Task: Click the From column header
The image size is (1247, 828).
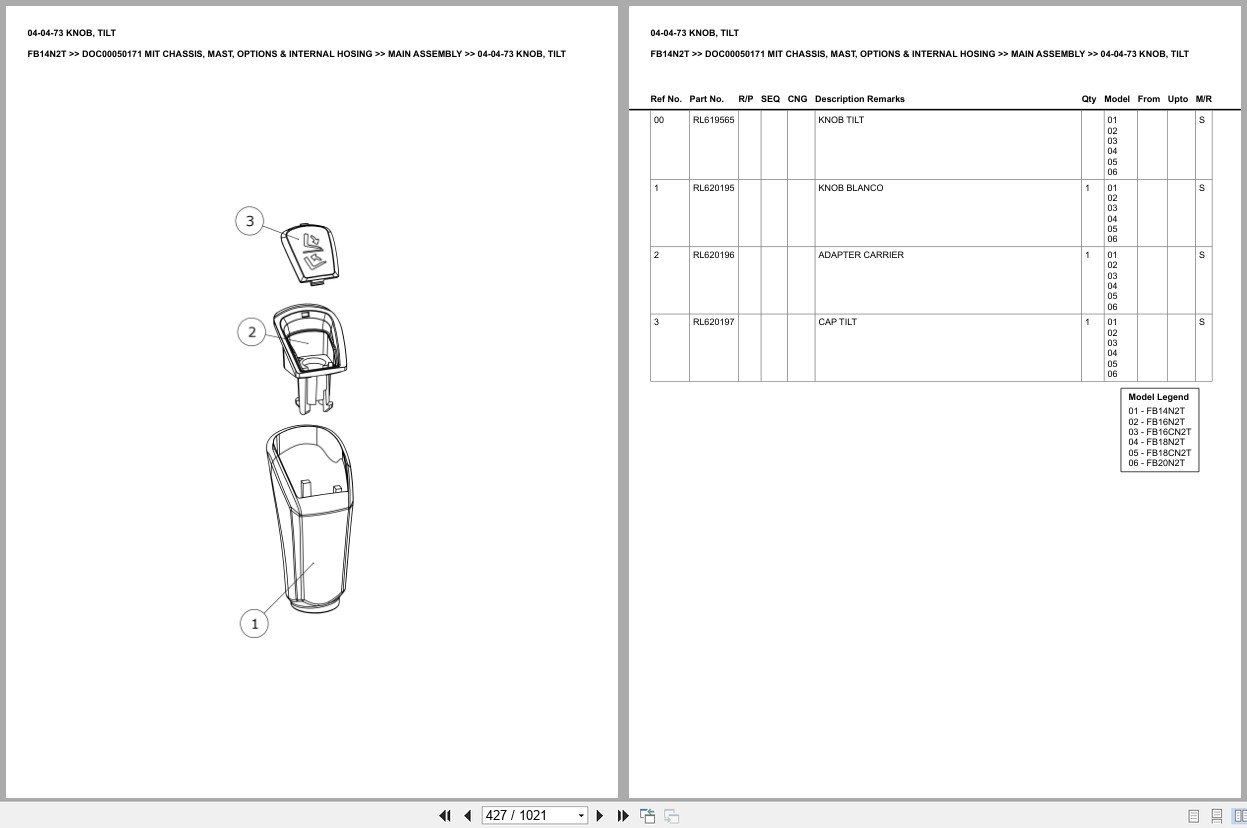Action: coord(1149,99)
